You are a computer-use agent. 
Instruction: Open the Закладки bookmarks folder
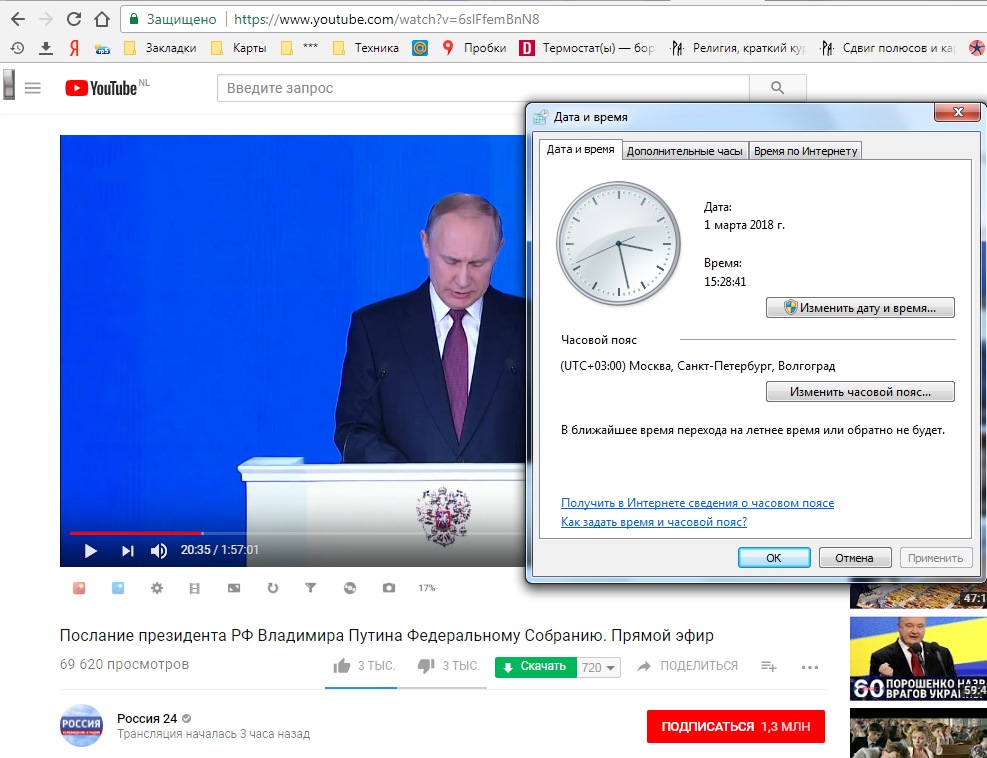(160, 48)
